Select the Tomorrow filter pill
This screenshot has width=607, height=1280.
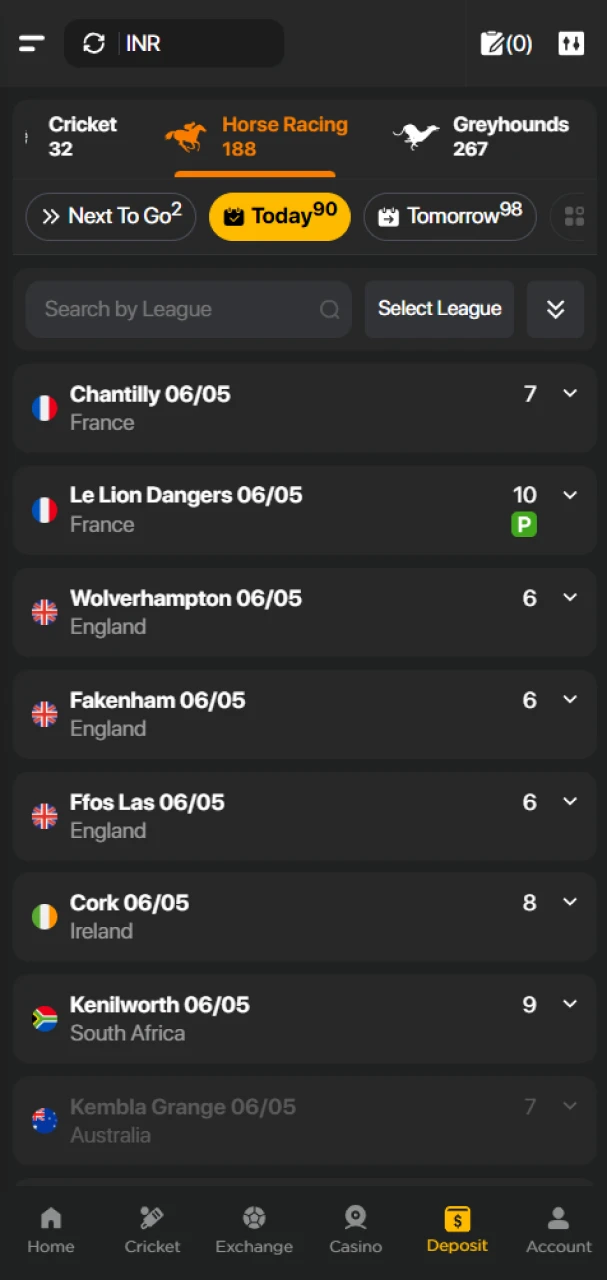pyautogui.click(x=450, y=217)
